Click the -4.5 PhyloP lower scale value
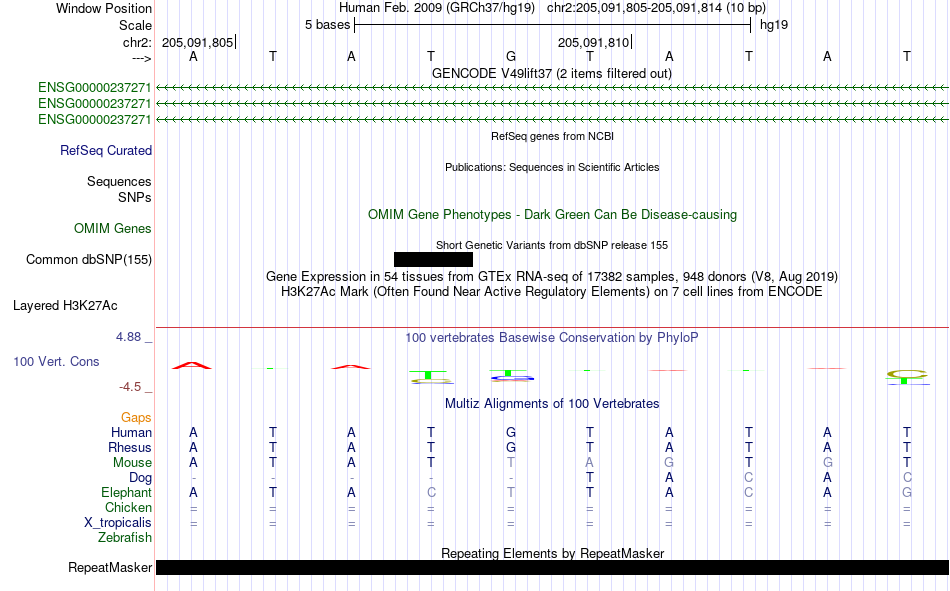Screen dimensions: 950x591 pyautogui.click(x=130, y=387)
